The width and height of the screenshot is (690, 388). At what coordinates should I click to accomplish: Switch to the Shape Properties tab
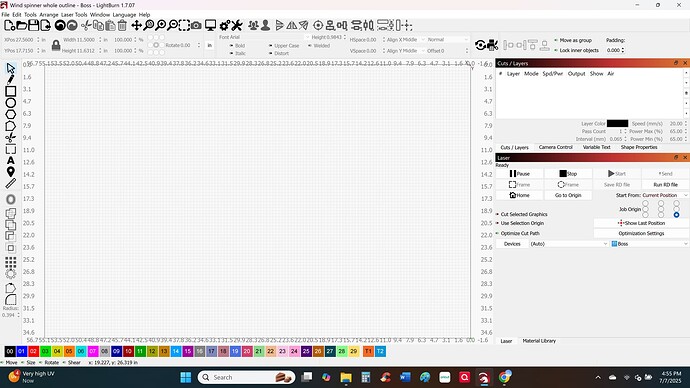pos(639,147)
